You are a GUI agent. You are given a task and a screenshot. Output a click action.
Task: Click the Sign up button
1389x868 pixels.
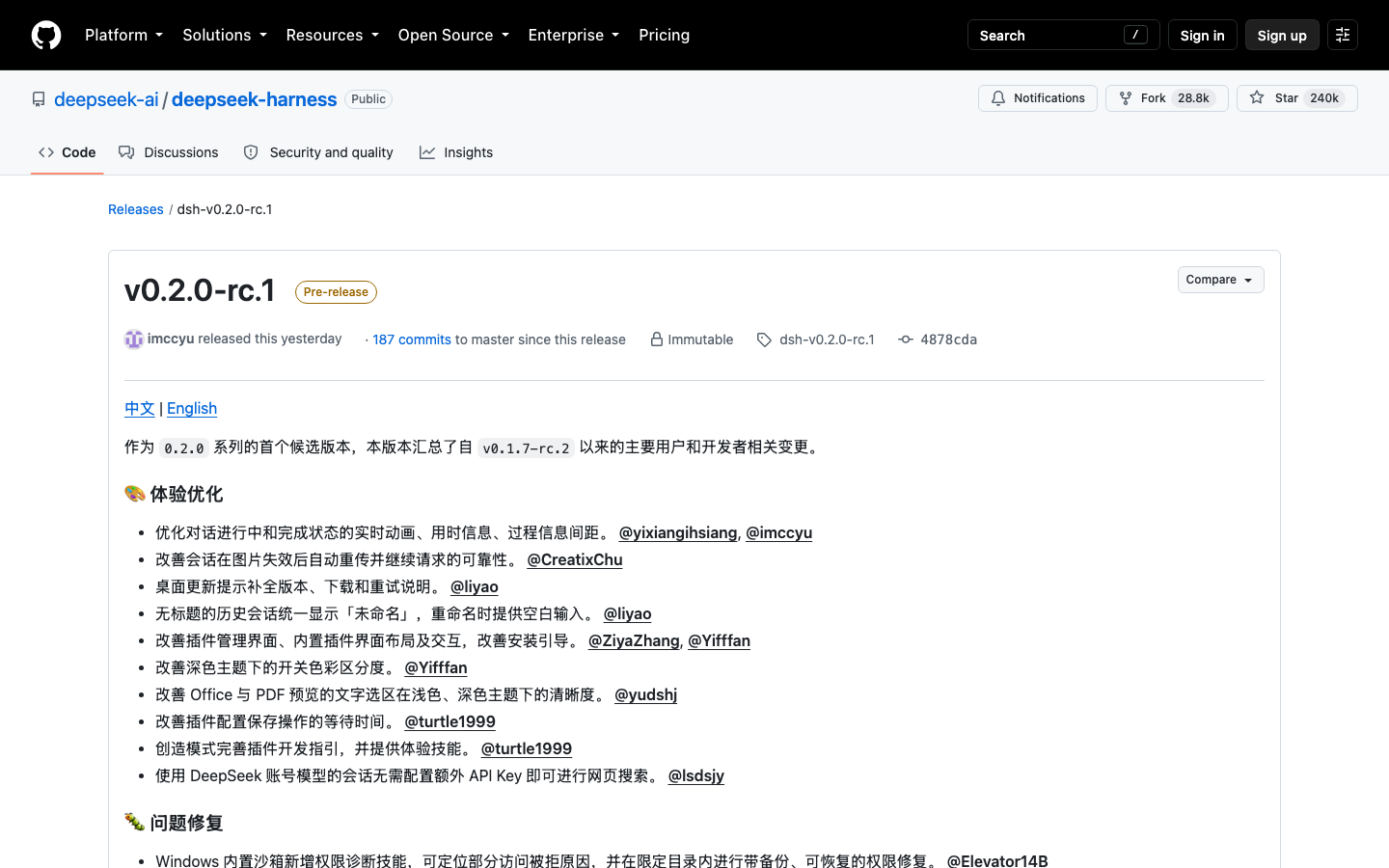click(x=1282, y=35)
